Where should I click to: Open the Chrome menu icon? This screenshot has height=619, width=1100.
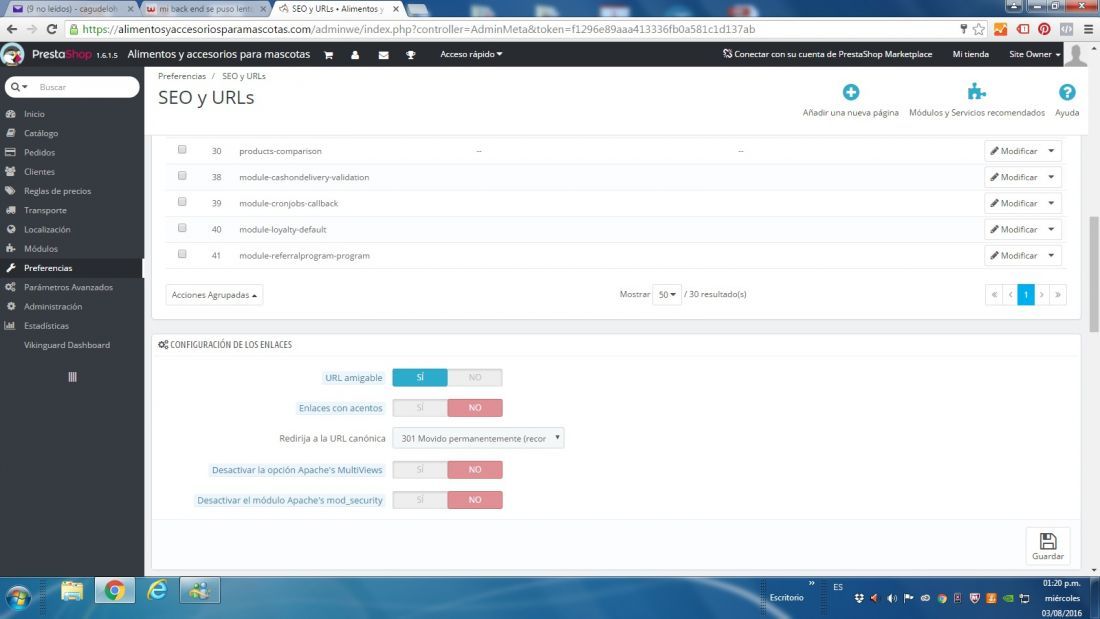[1088, 29]
